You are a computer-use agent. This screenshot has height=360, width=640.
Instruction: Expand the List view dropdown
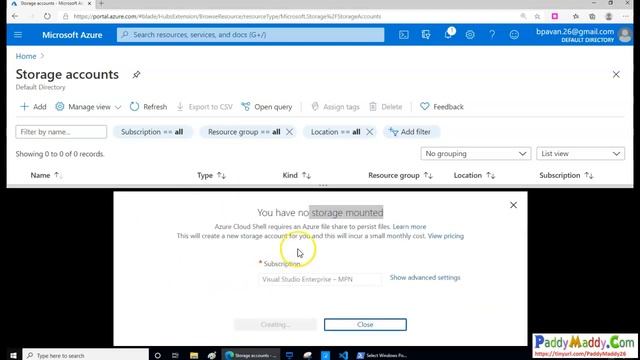coord(580,153)
